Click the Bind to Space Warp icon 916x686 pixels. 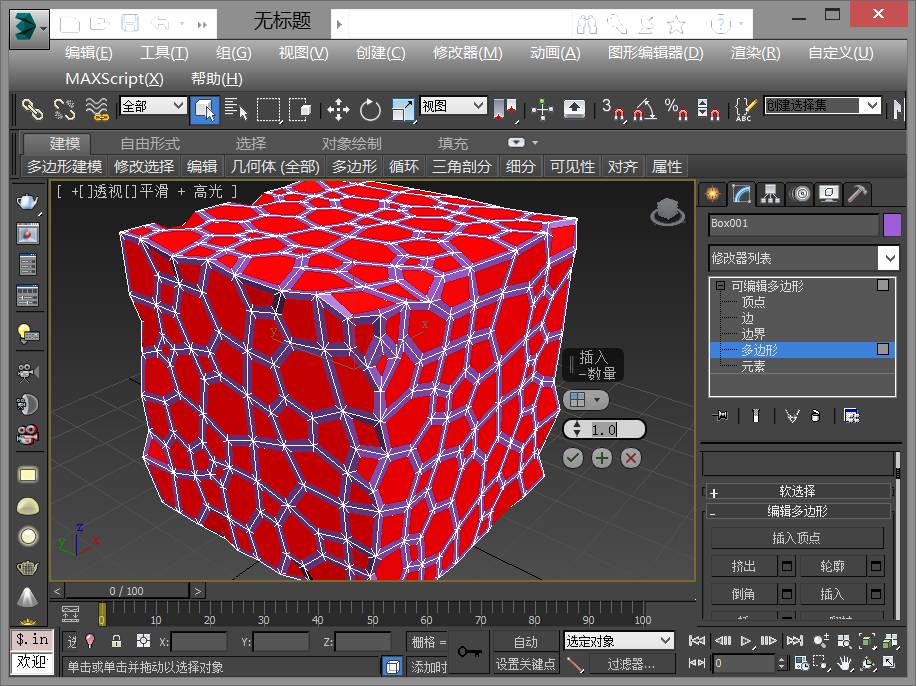97,109
